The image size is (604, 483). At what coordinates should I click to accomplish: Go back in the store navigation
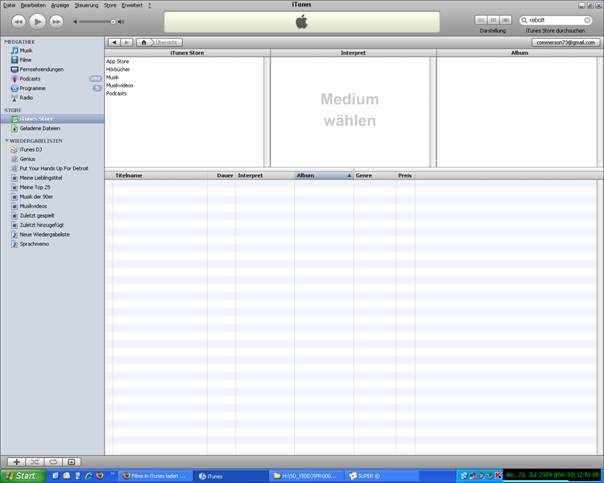click(x=114, y=42)
